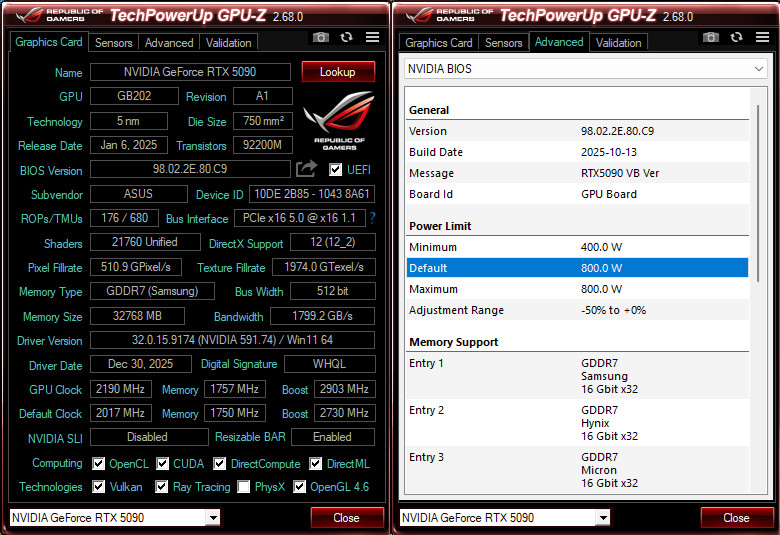Open GPU selector dropdown in left window

[212, 518]
